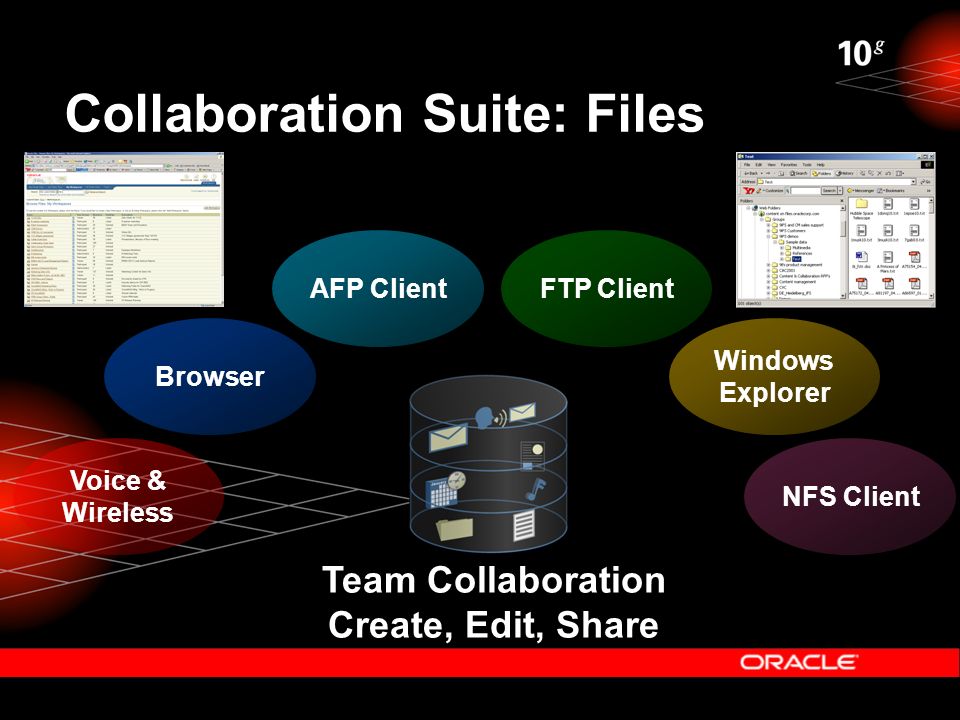
Task: Click the blue Browser oval
Action: [210, 376]
